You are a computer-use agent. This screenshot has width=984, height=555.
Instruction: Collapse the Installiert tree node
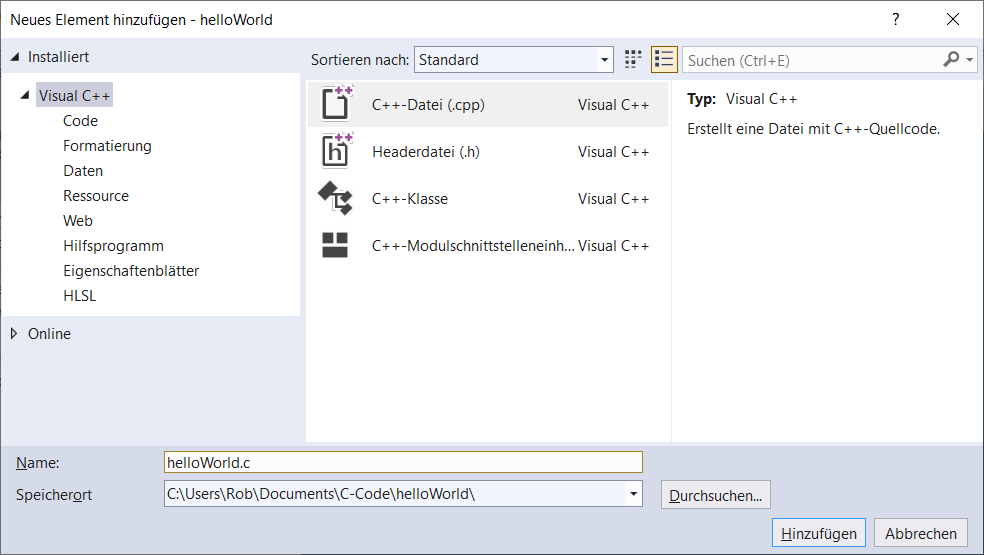(14, 57)
